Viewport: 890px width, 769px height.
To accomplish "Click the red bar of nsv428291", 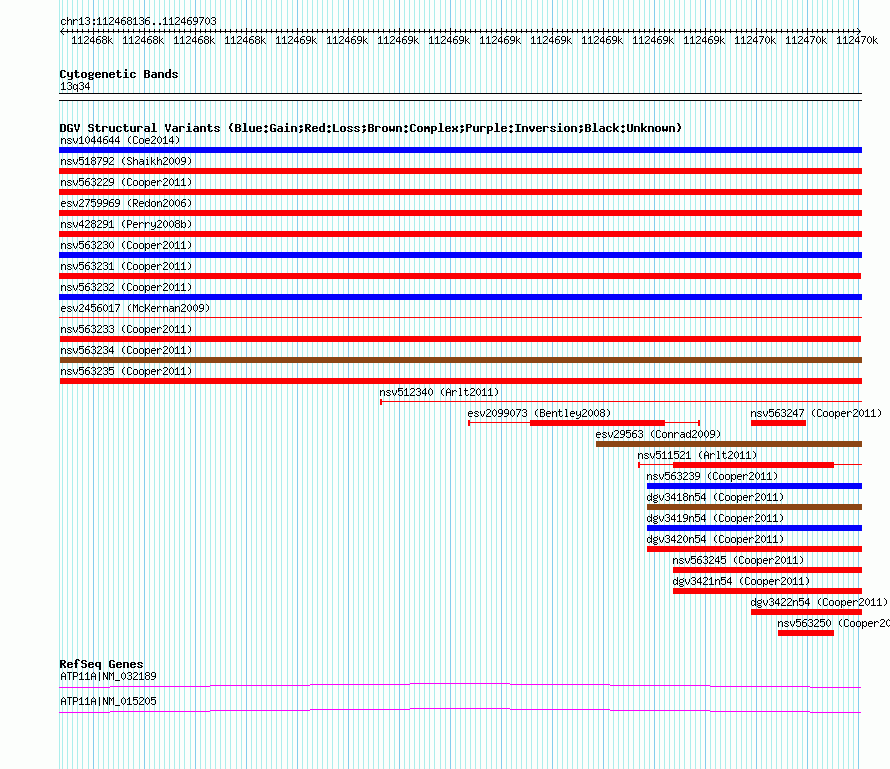I will pos(460,234).
